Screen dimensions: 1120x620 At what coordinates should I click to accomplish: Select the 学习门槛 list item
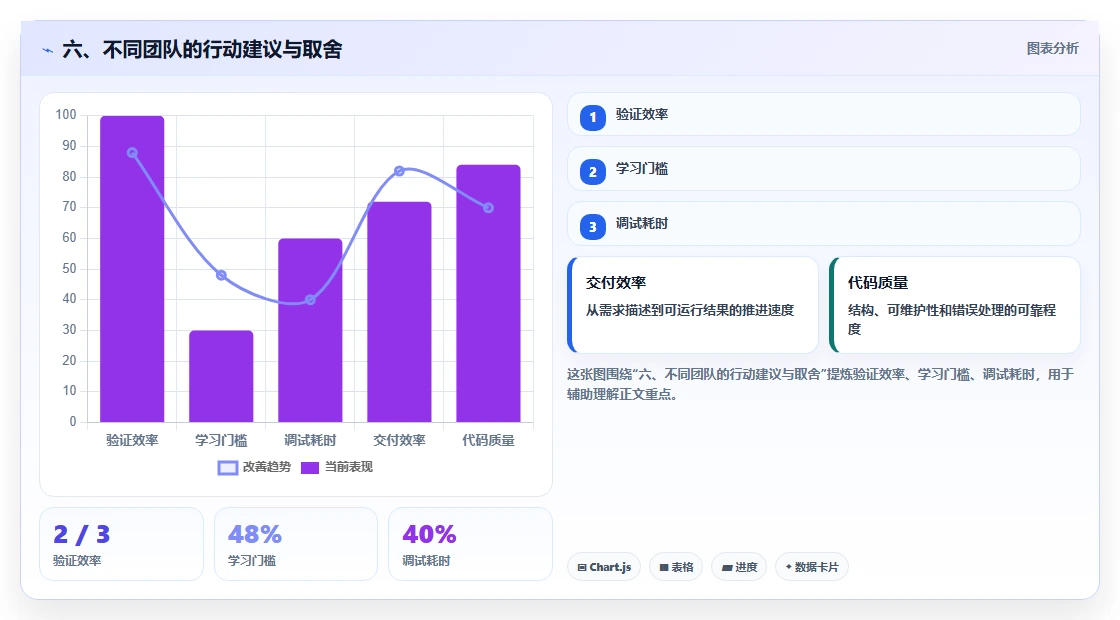pos(824,169)
